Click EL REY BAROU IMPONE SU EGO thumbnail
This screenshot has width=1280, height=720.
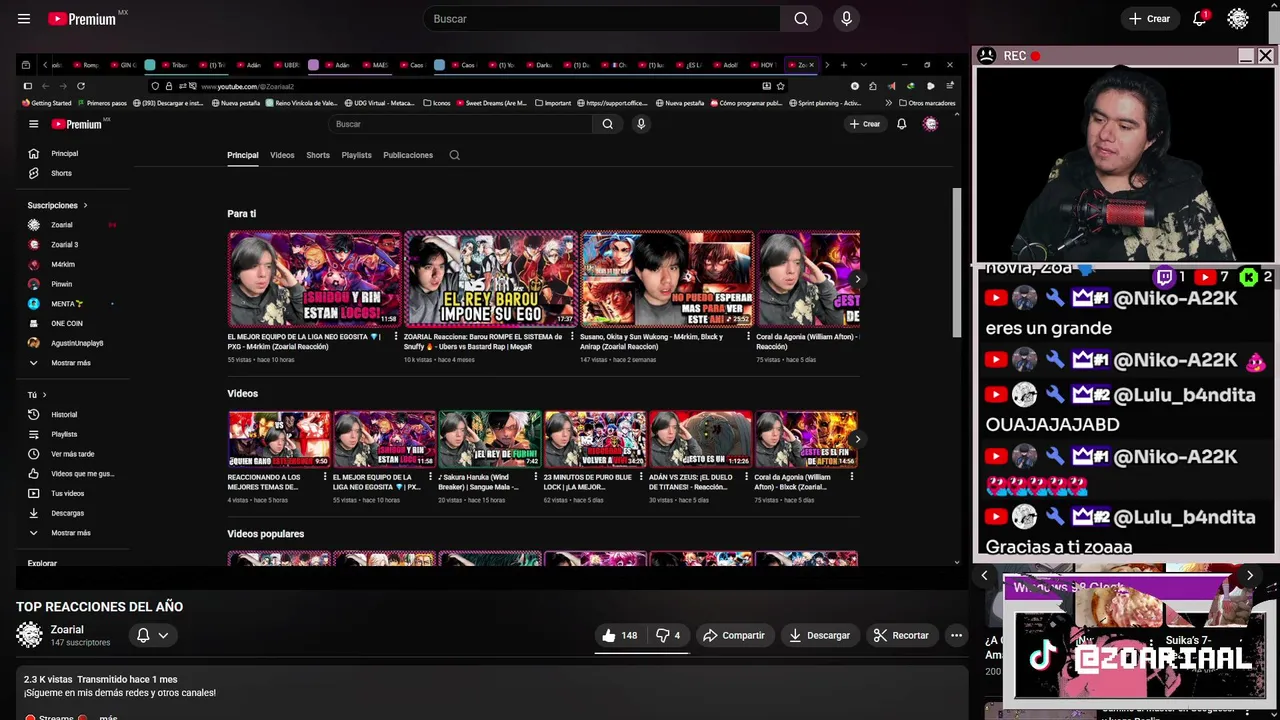click(x=490, y=279)
